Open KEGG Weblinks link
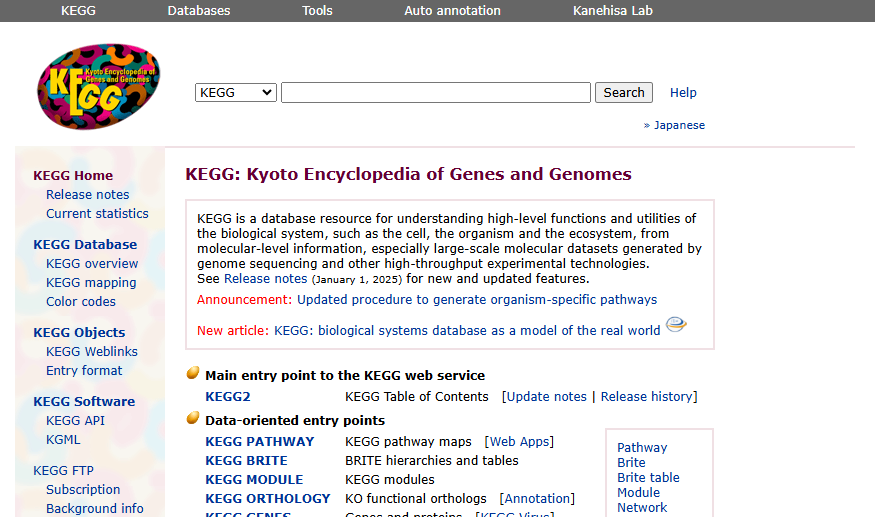Image resolution: width=876 pixels, height=517 pixels. coord(92,352)
